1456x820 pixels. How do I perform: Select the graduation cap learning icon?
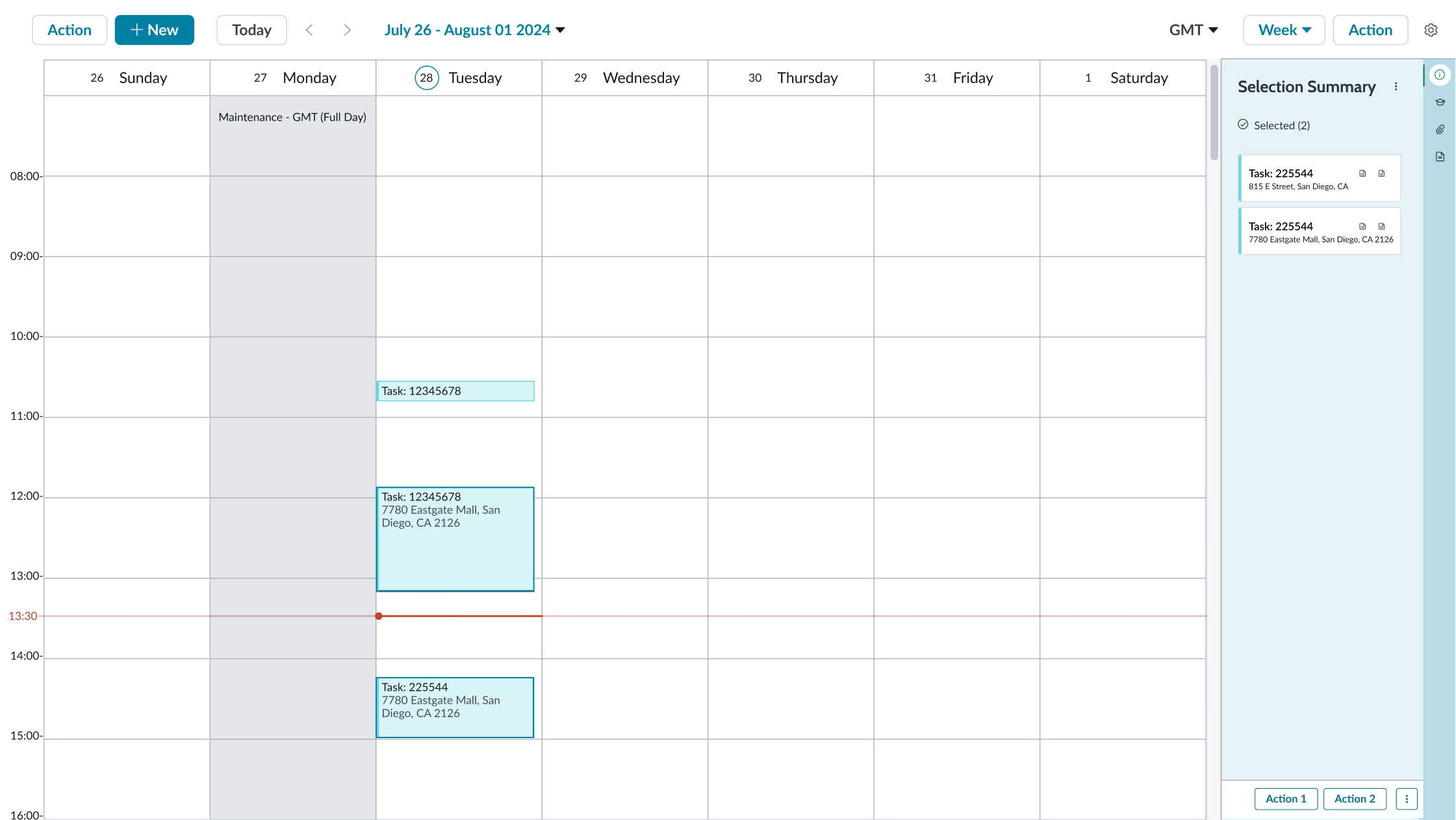tap(1440, 102)
